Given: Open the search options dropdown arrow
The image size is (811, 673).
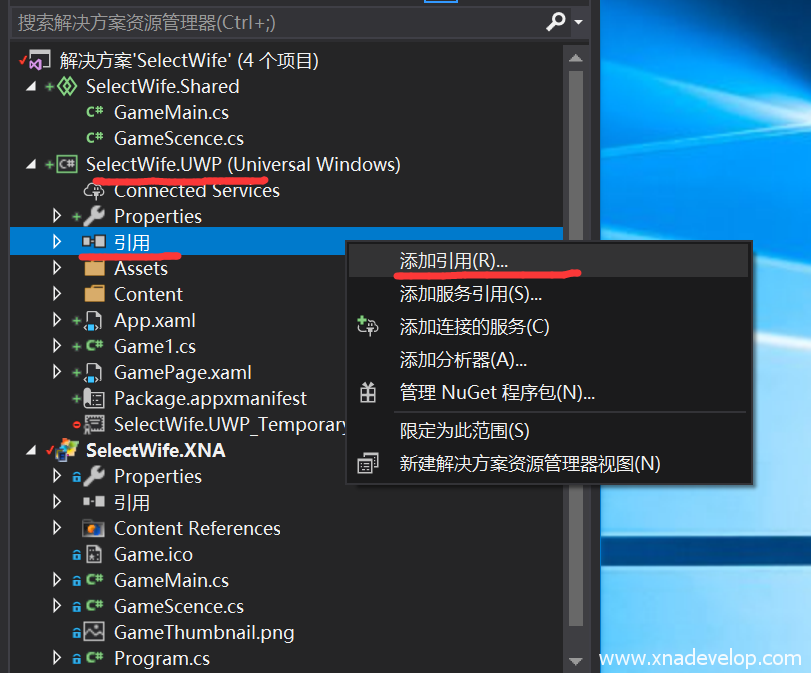Looking at the screenshot, I should [x=578, y=22].
